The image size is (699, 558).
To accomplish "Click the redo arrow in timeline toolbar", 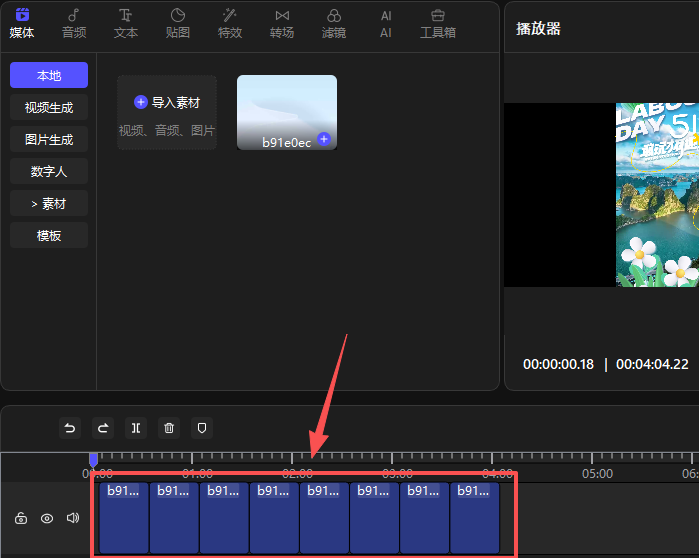I will (103, 428).
